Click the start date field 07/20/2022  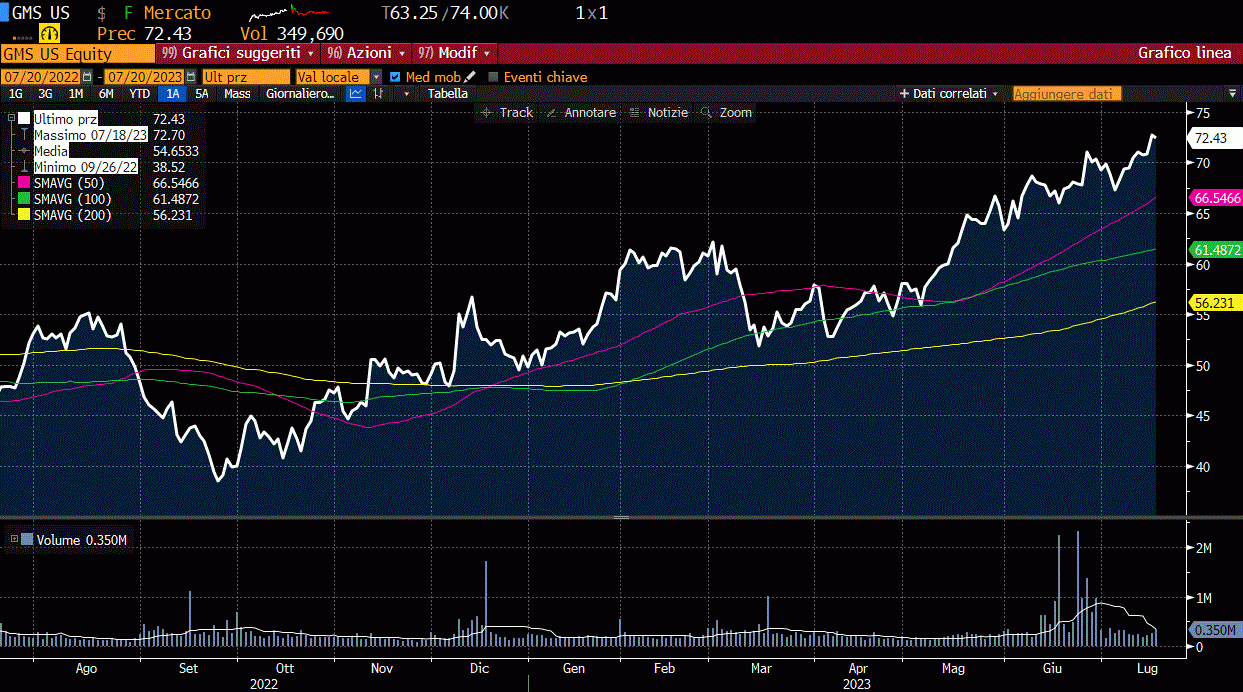(41, 77)
